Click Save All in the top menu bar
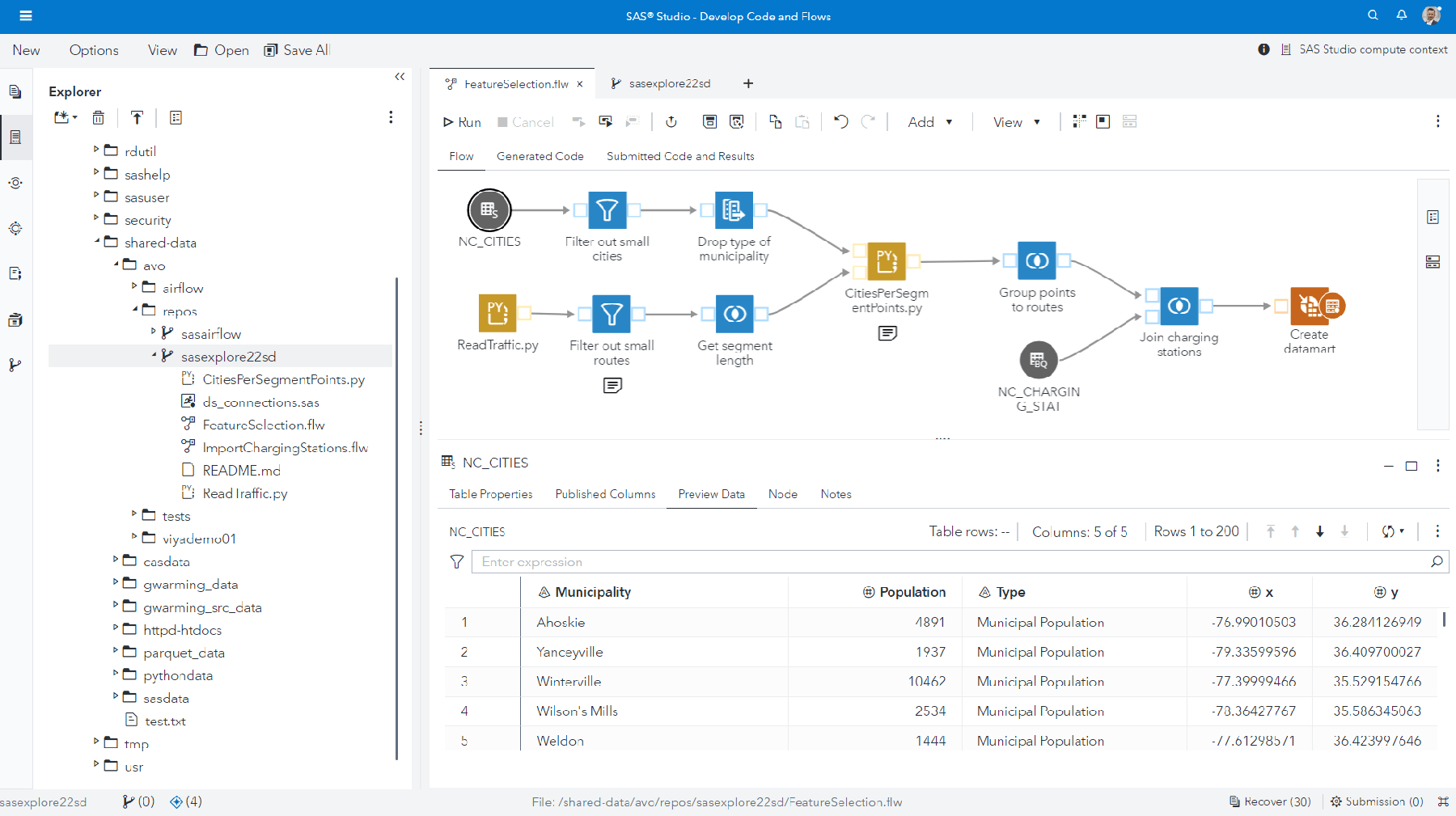The width and height of the screenshot is (1456, 816). tap(296, 50)
